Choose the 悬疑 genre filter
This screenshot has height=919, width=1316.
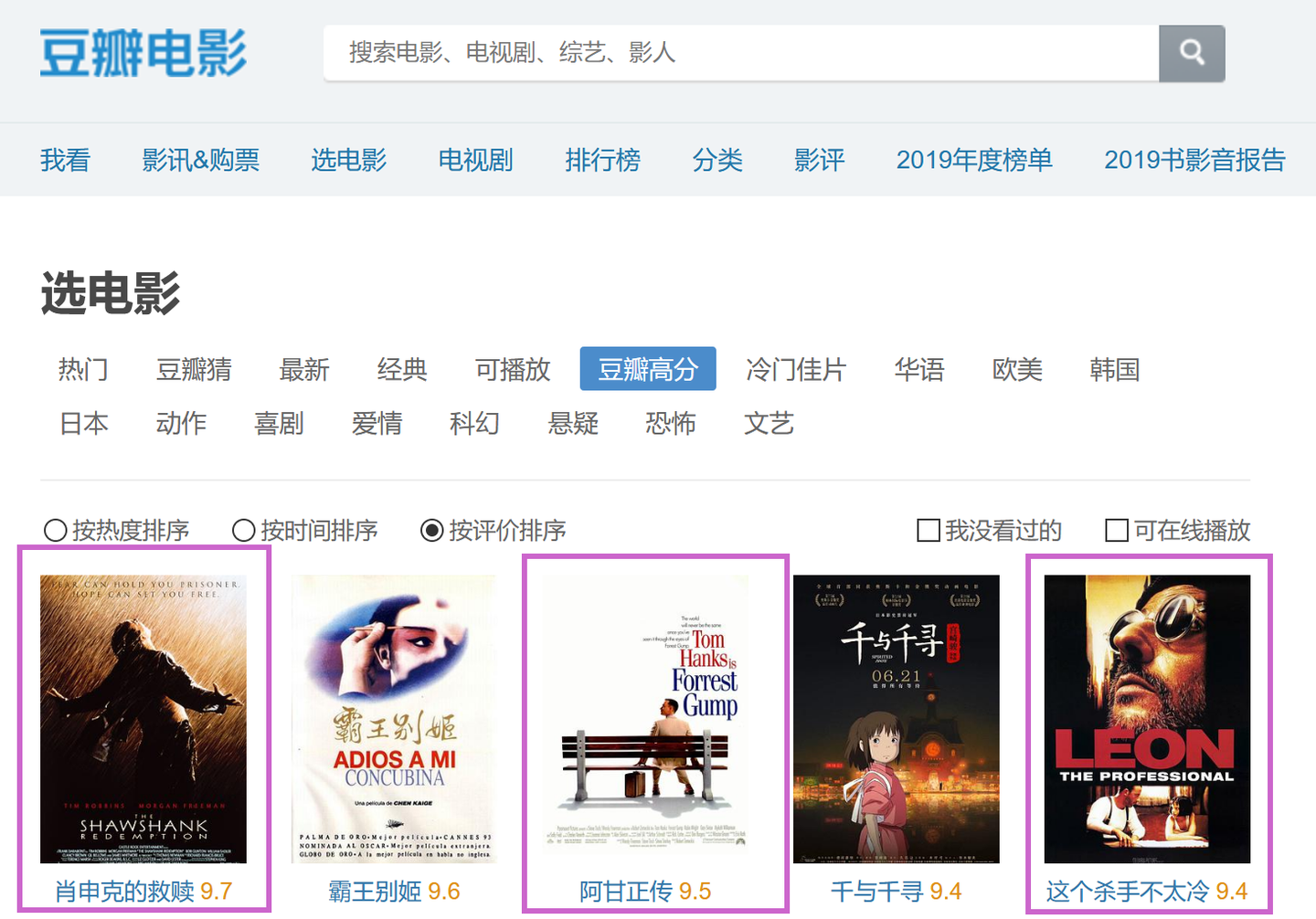tap(573, 423)
